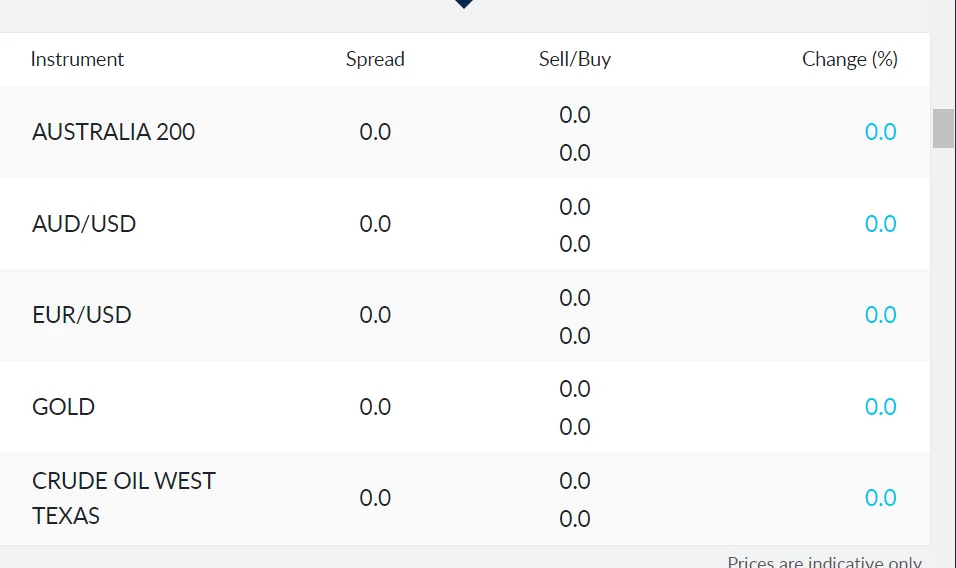The width and height of the screenshot is (956, 568).
Task: Select the AUD/USD instrument row
Action: 84,224
